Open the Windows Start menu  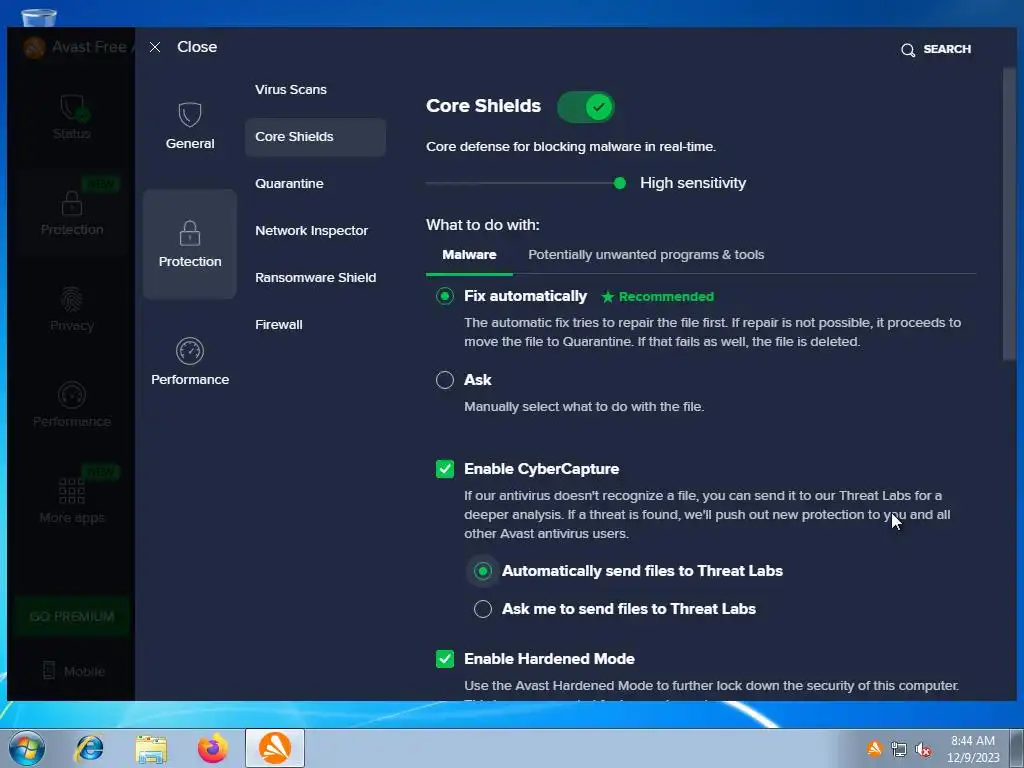point(27,748)
